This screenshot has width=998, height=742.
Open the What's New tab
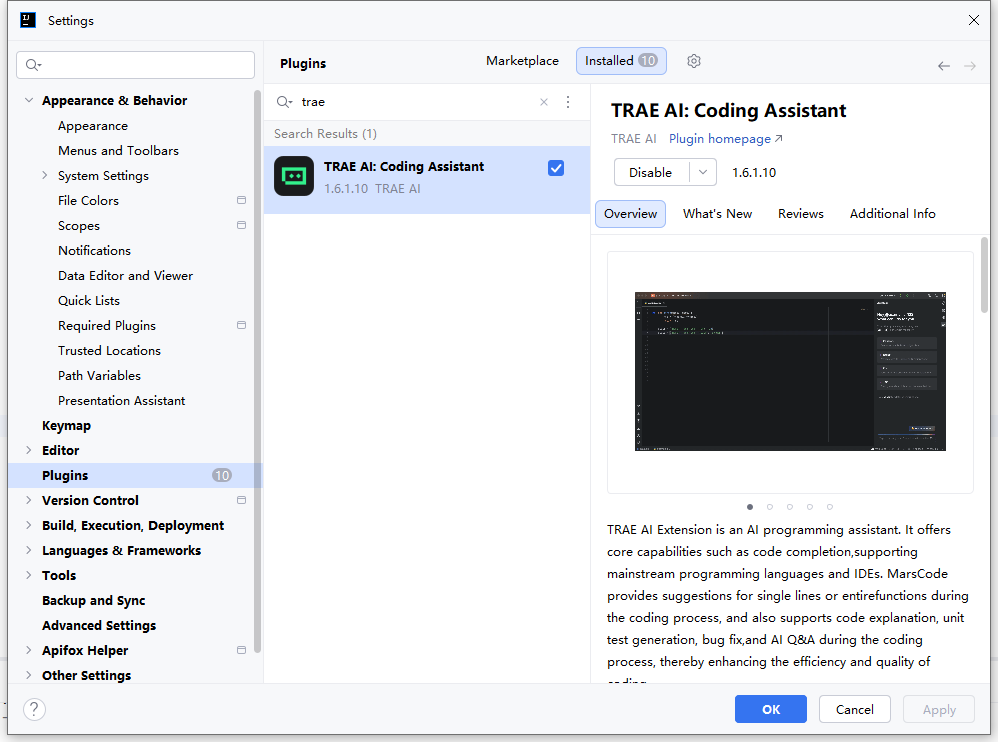tap(717, 213)
